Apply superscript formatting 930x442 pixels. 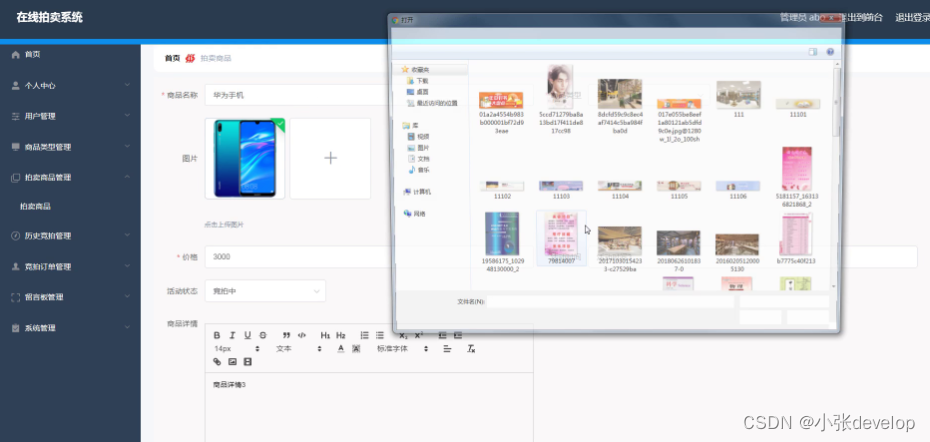(x=419, y=335)
